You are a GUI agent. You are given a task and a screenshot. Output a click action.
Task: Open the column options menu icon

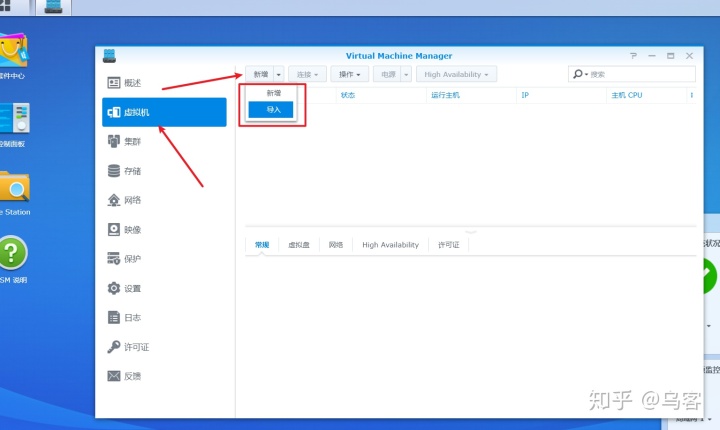point(692,95)
